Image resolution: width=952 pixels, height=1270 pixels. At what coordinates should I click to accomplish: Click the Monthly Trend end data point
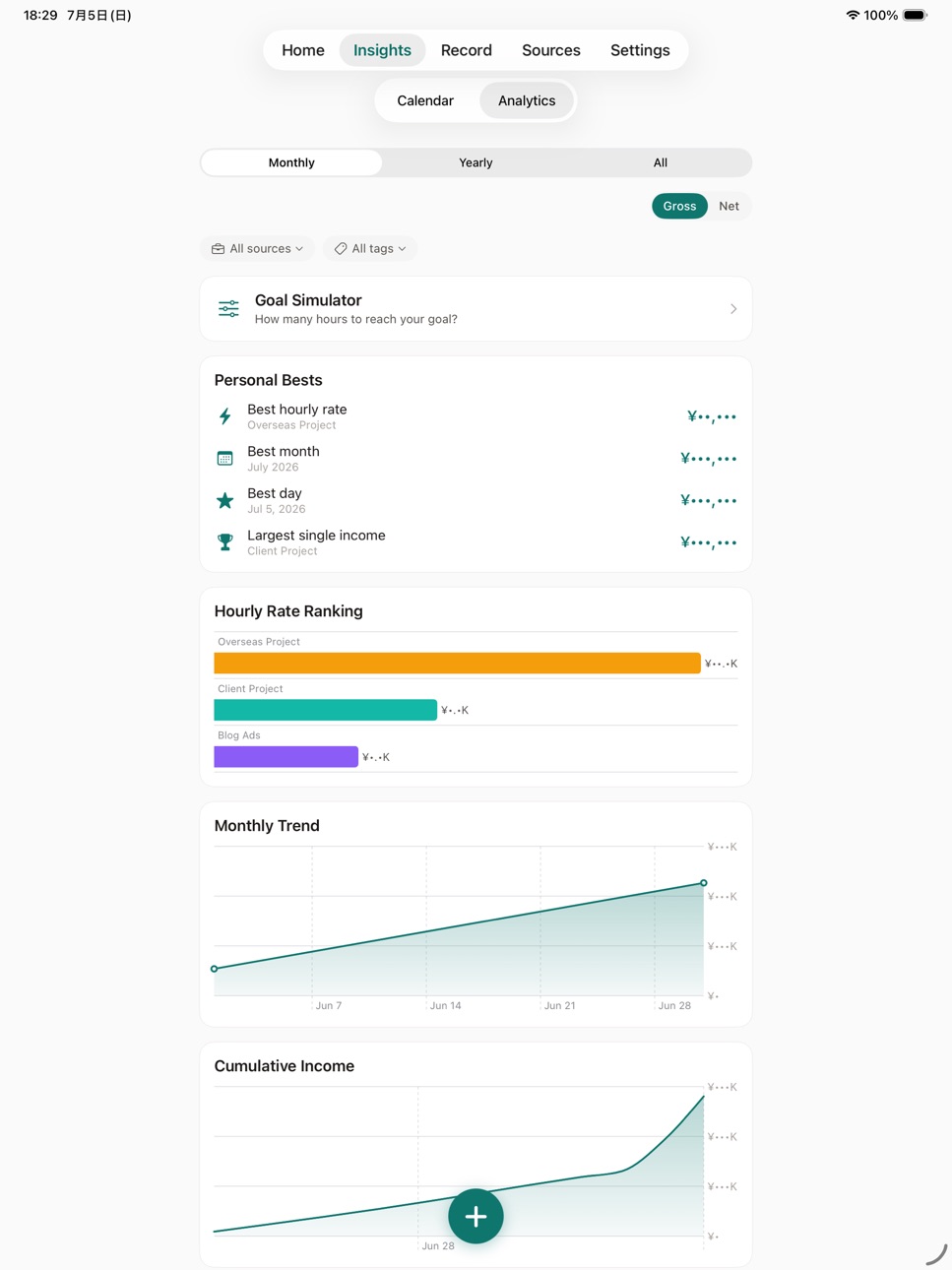tap(704, 883)
